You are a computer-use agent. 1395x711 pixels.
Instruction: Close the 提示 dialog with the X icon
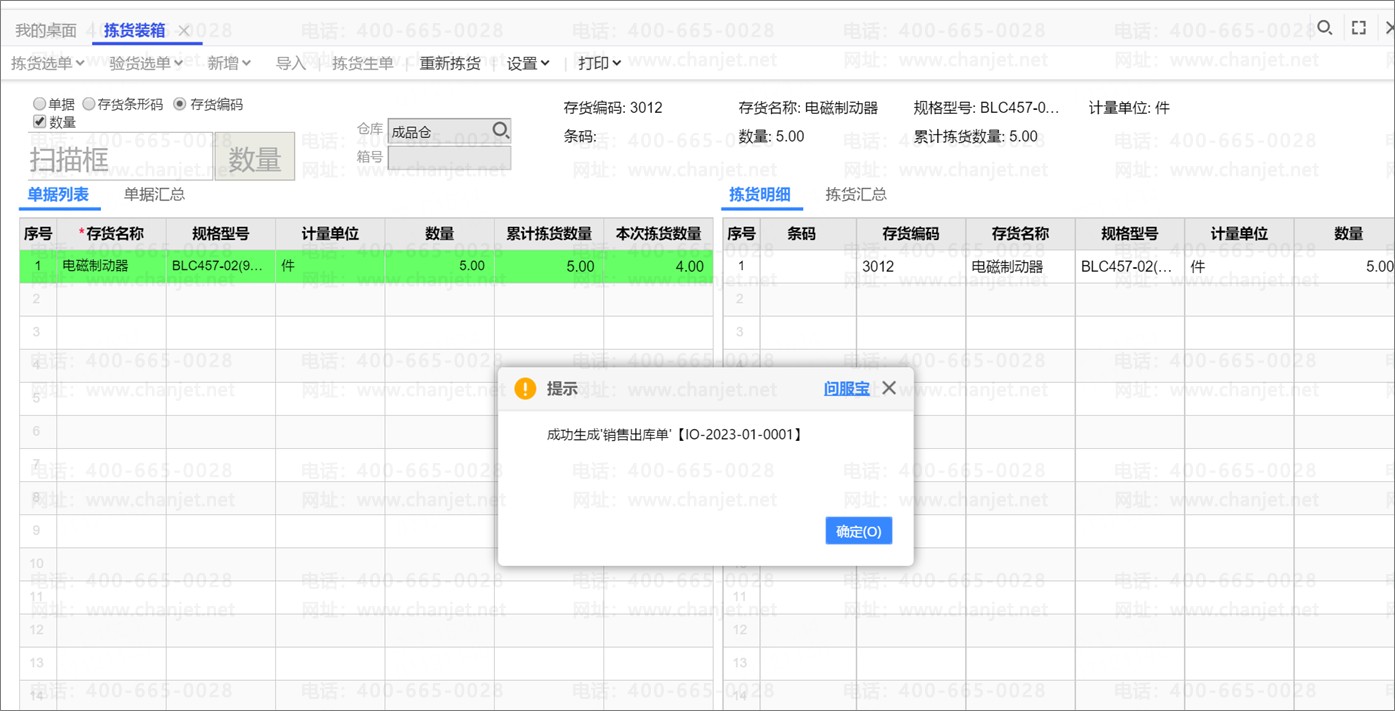(x=888, y=388)
